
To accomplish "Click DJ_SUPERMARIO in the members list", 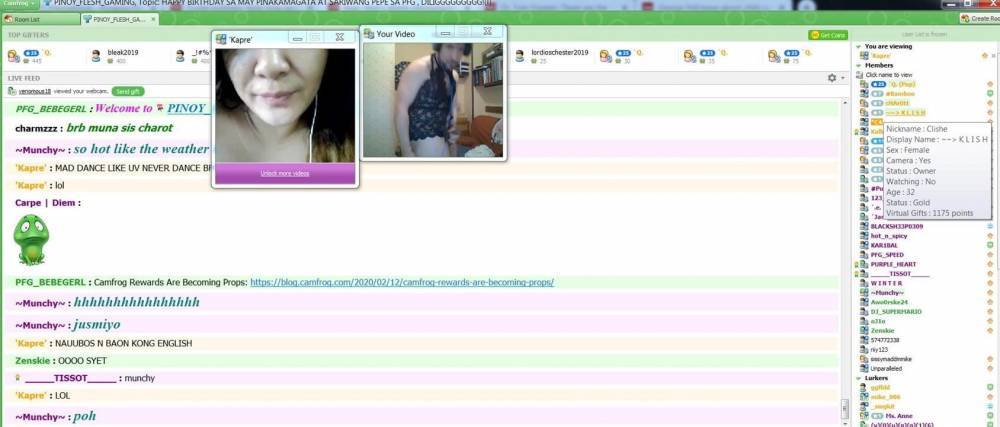I will (x=895, y=312).
